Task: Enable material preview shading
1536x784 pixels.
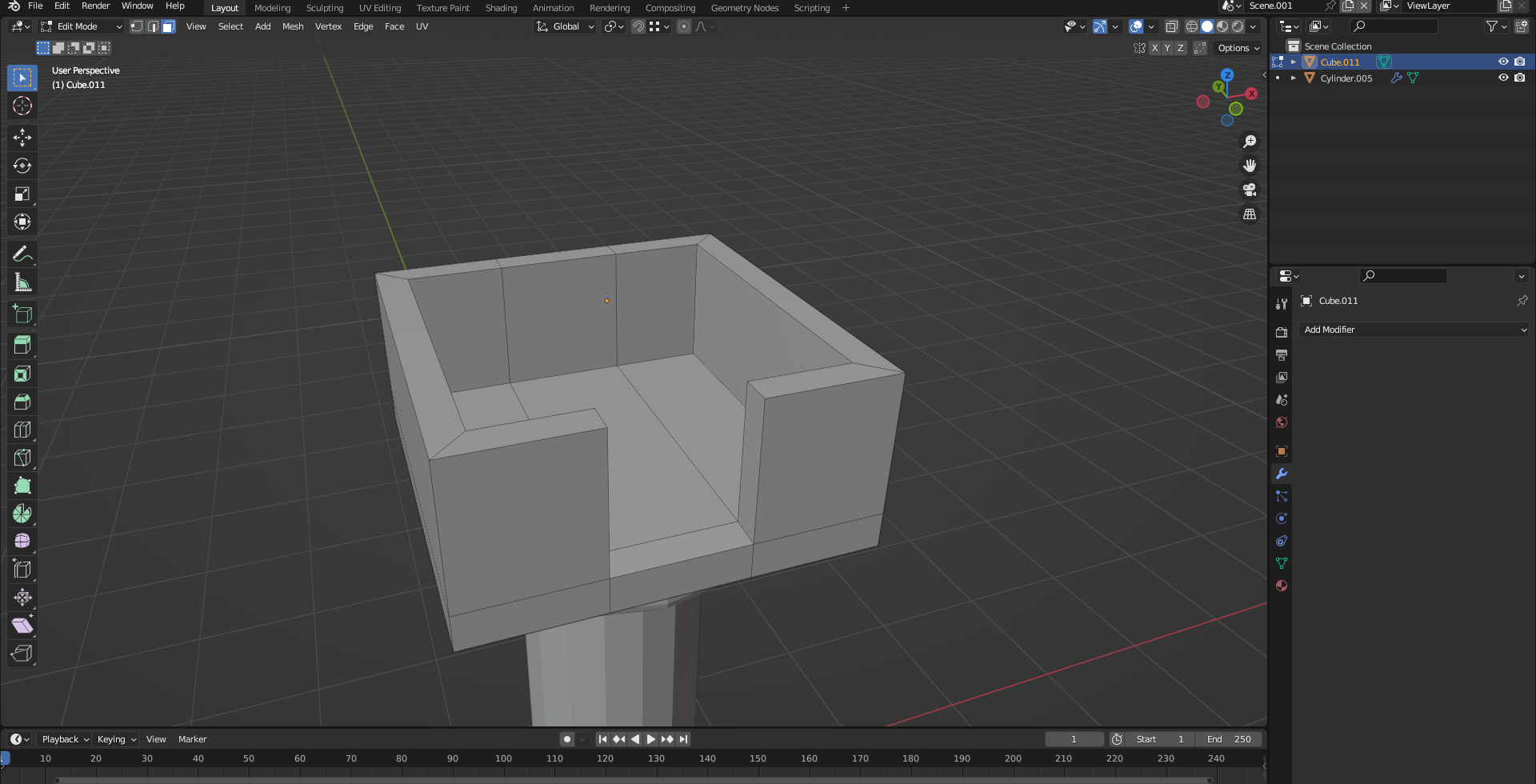Action: click(1222, 26)
